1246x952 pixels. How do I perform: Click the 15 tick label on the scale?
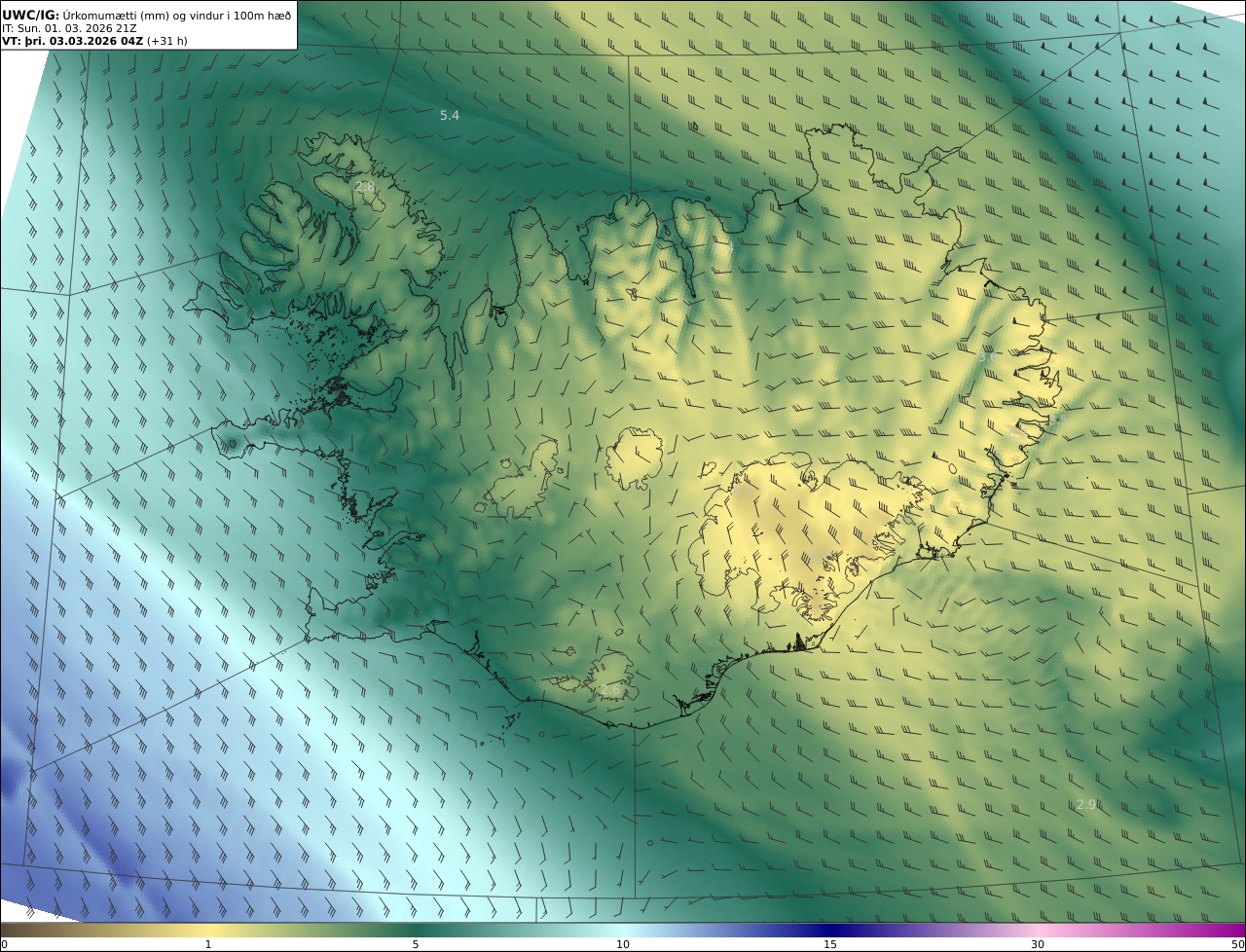(x=830, y=944)
